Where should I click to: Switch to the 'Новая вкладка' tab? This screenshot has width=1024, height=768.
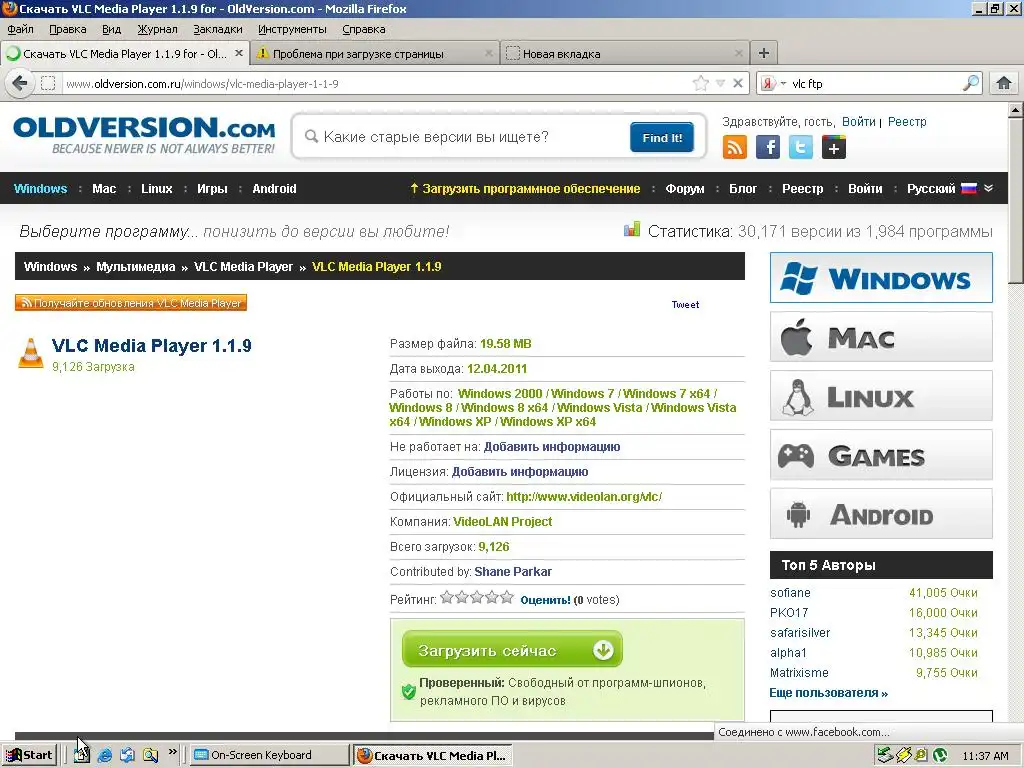click(x=623, y=54)
